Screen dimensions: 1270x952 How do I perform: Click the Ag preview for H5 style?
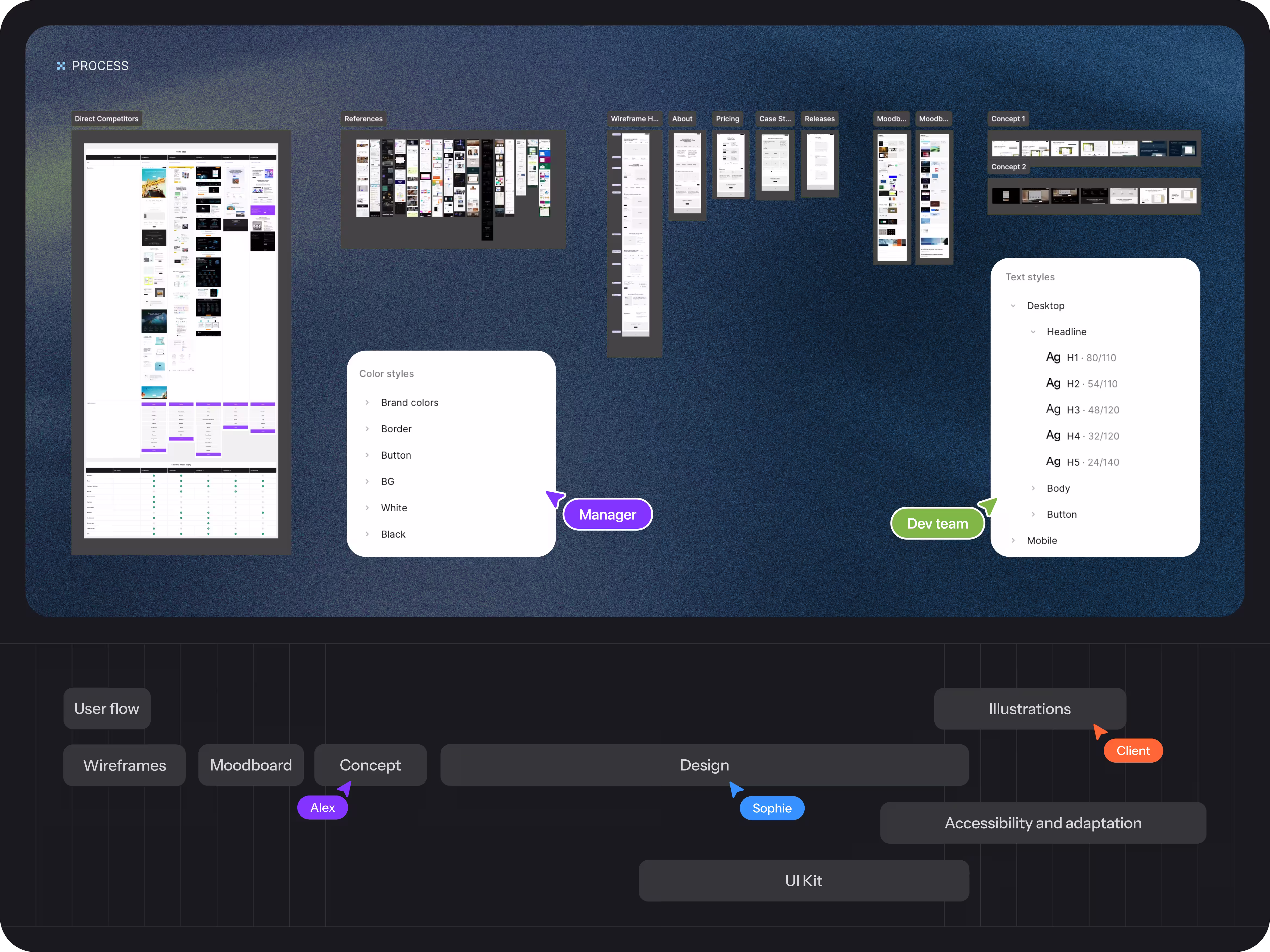pyautogui.click(x=1053, y=461)
